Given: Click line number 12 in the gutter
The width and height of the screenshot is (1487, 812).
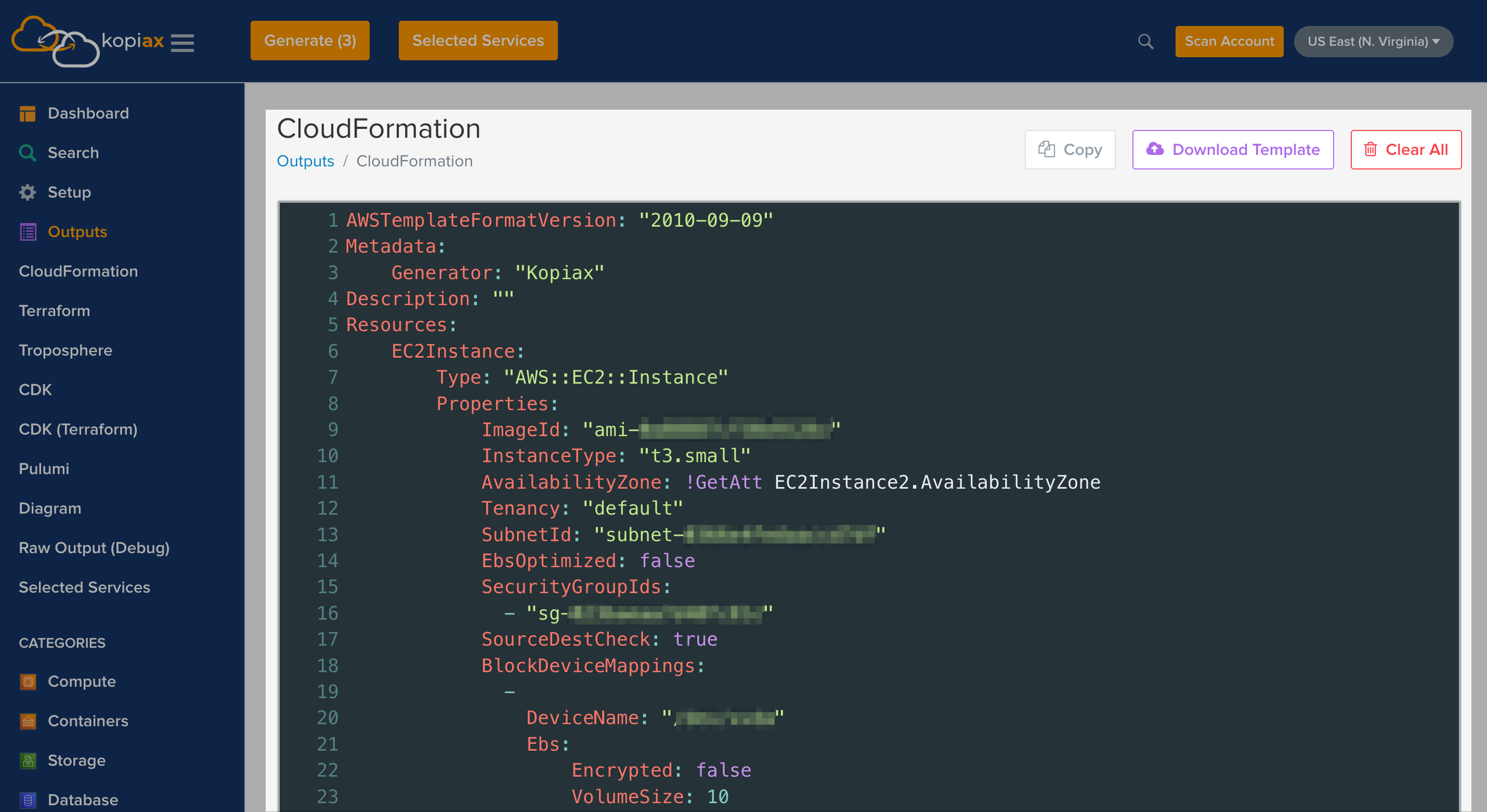Looking at the screenshot, I should (x=328, y=508).
